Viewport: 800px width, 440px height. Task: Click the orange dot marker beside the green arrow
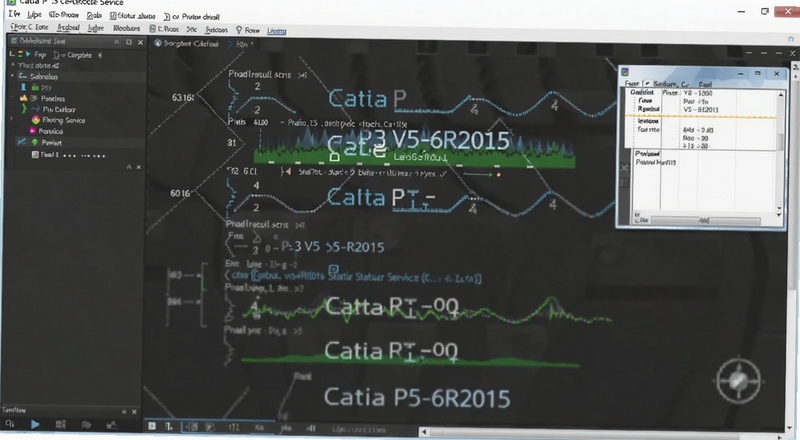click(x=498, y=175)
